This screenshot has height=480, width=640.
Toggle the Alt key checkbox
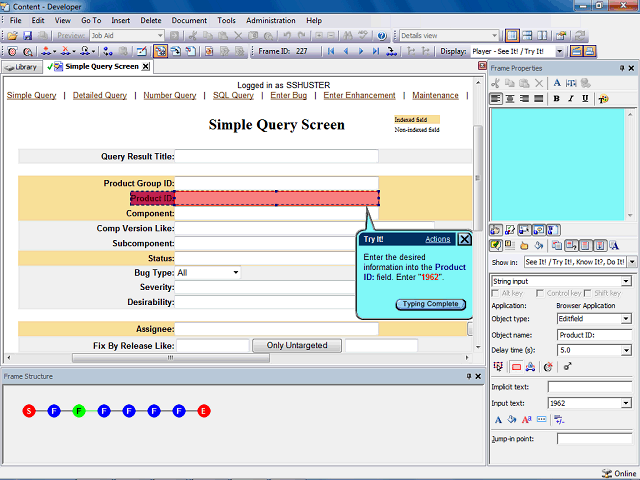[495, 293]
